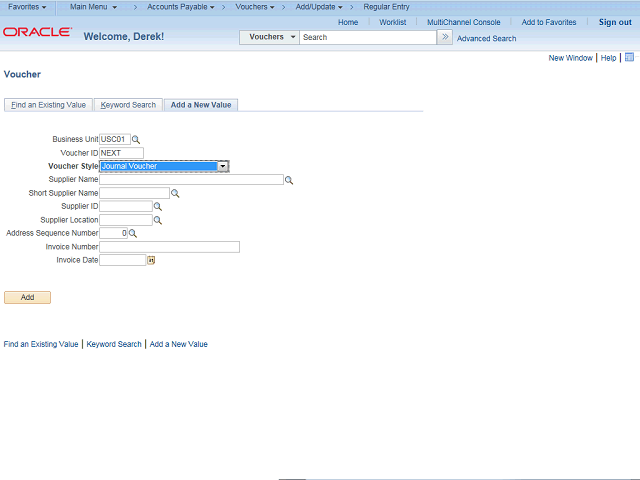This screenshot has width=640, height=480.
Task: Switch to Keyword Search tab
Action: [128, 105]
